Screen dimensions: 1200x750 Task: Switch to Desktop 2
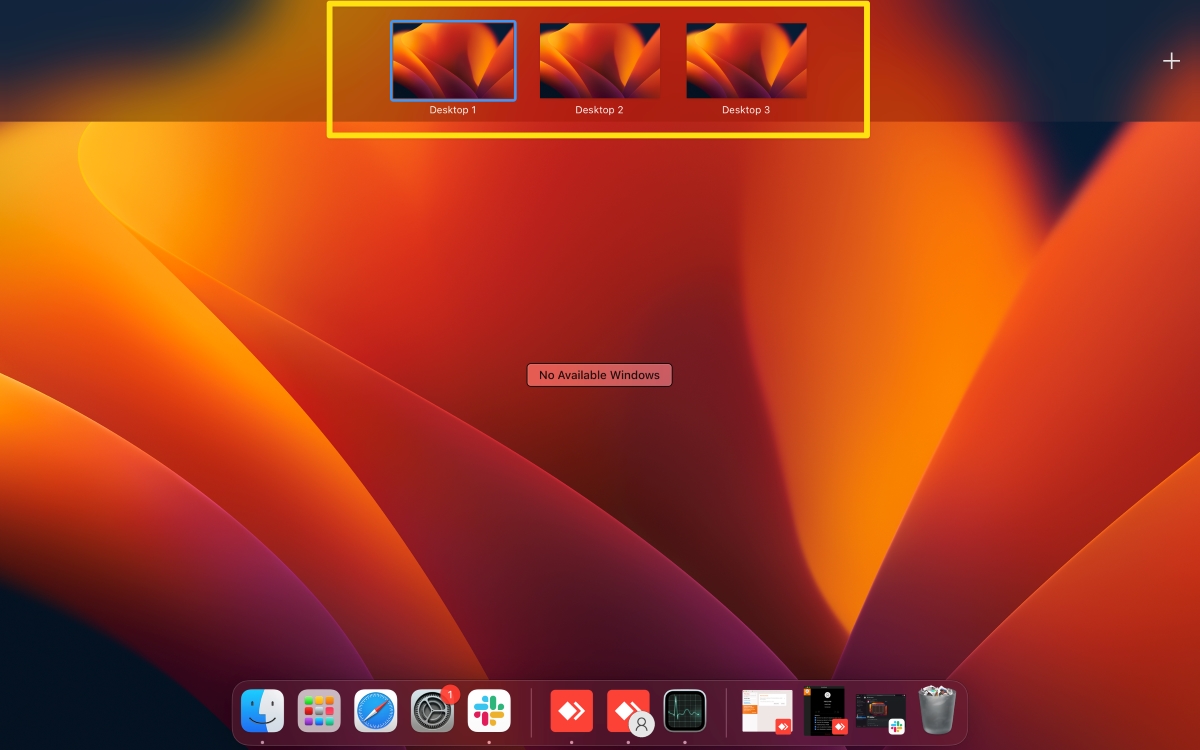[599, 60]
